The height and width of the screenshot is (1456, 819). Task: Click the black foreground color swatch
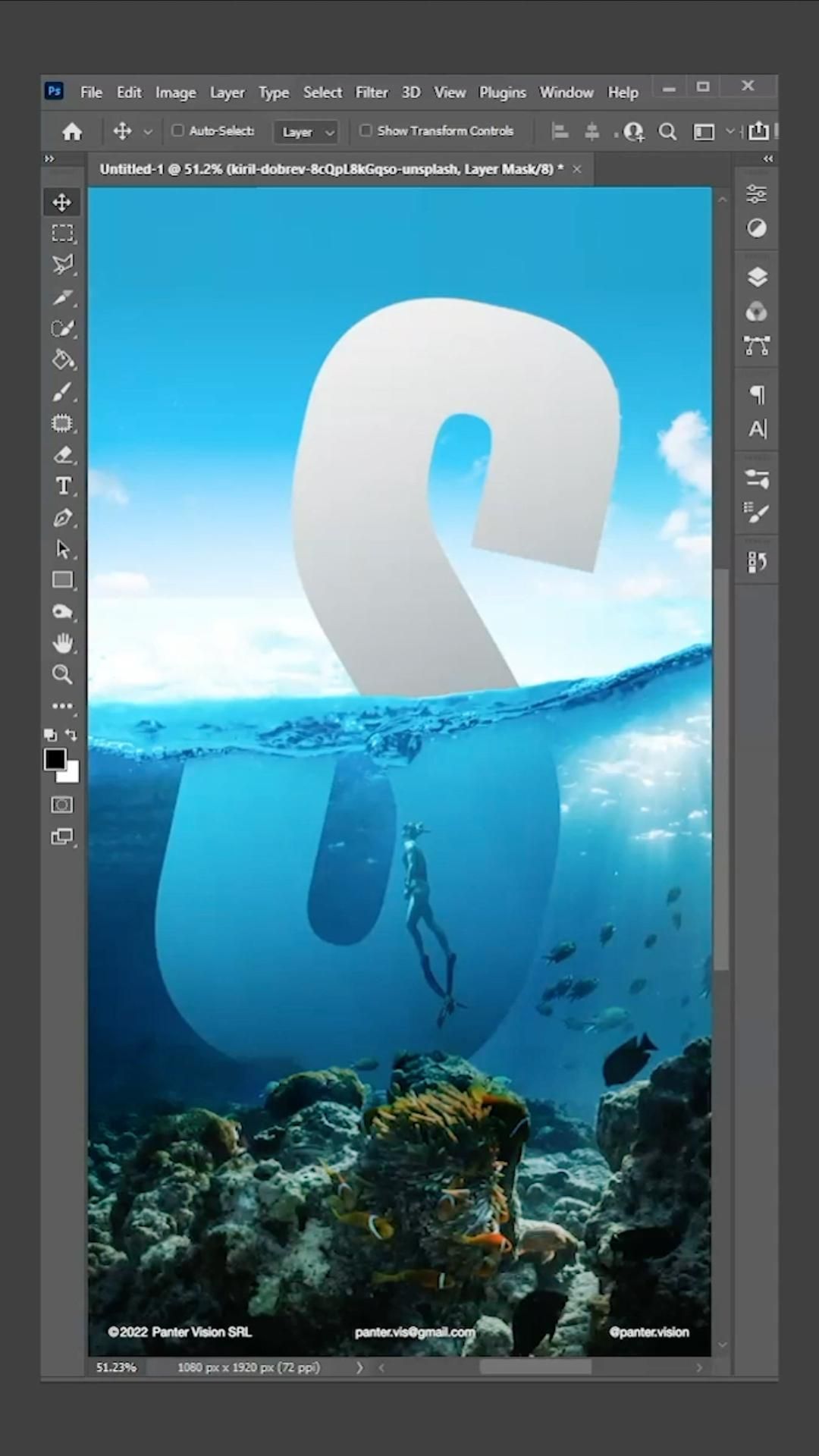click(54, 759)
